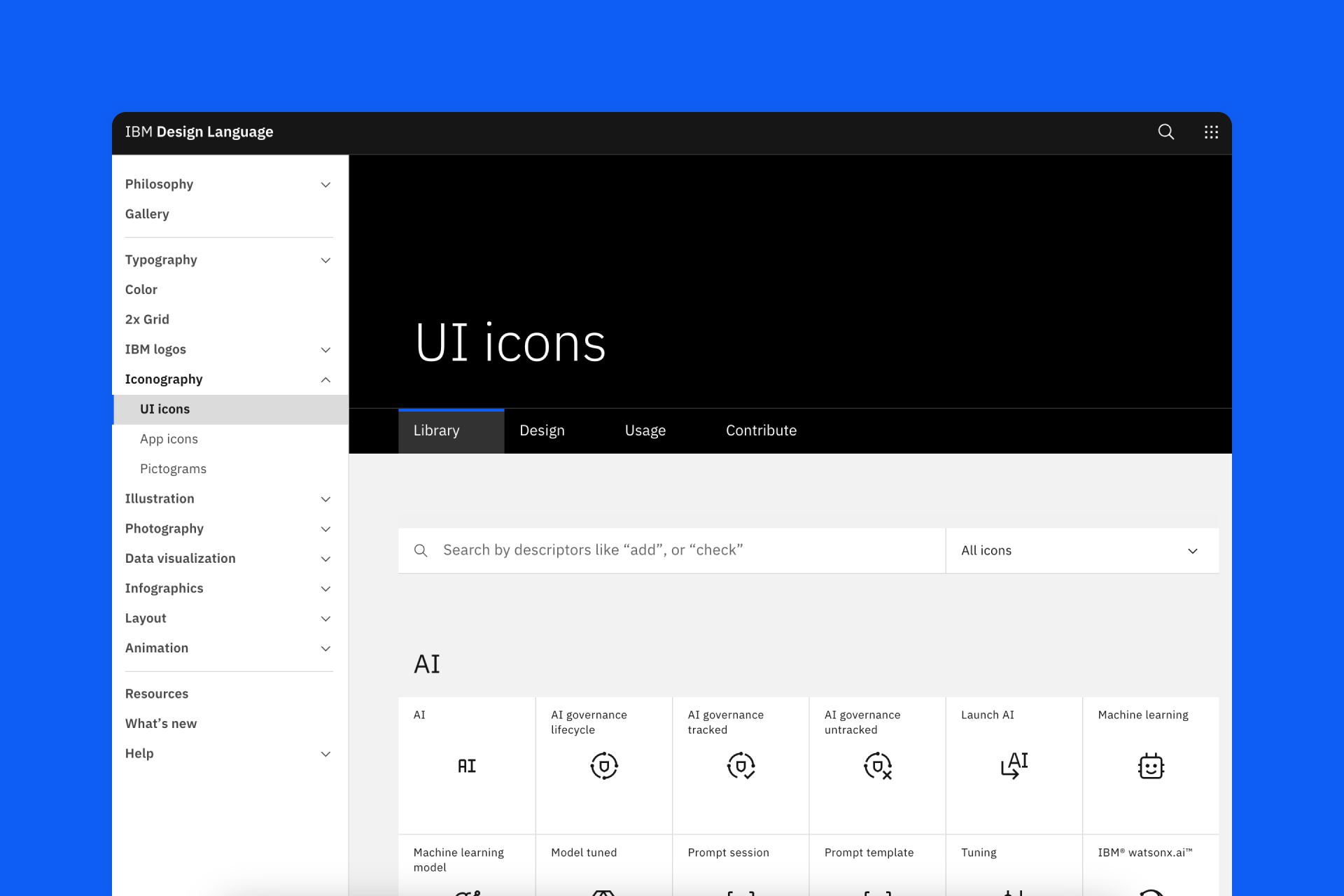Collapse the Iconography sidebar section
1344x896 pixels.
pyautogui.click(x=325, y=379)
